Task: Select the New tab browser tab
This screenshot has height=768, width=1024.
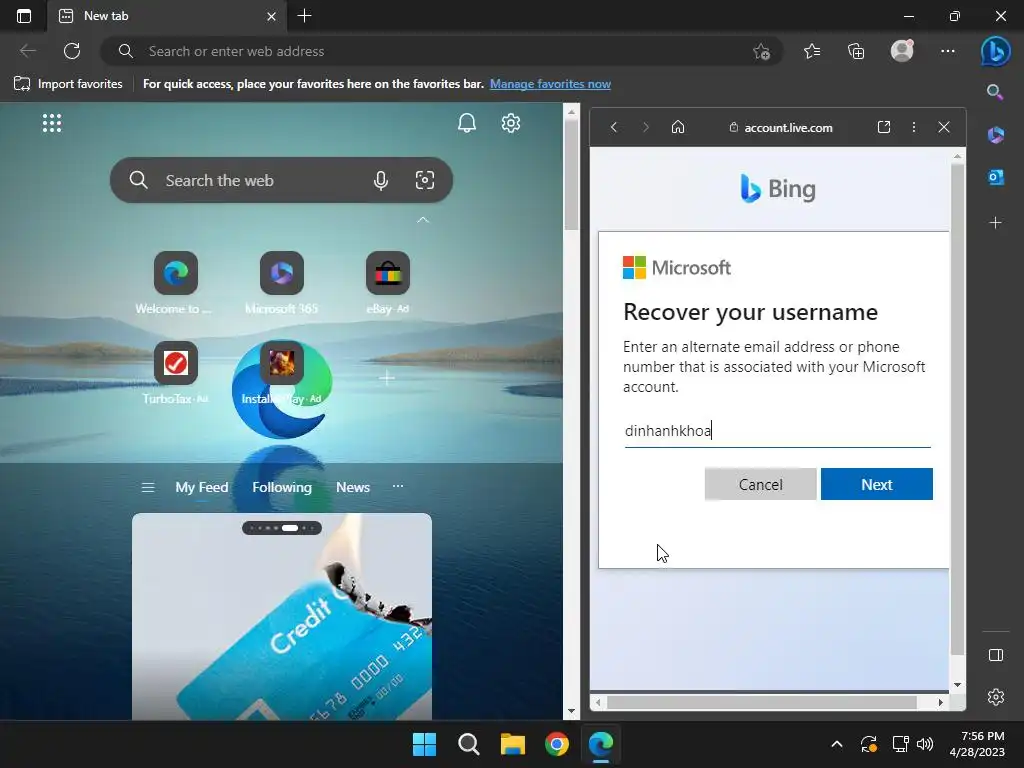Action: point(167,16)
